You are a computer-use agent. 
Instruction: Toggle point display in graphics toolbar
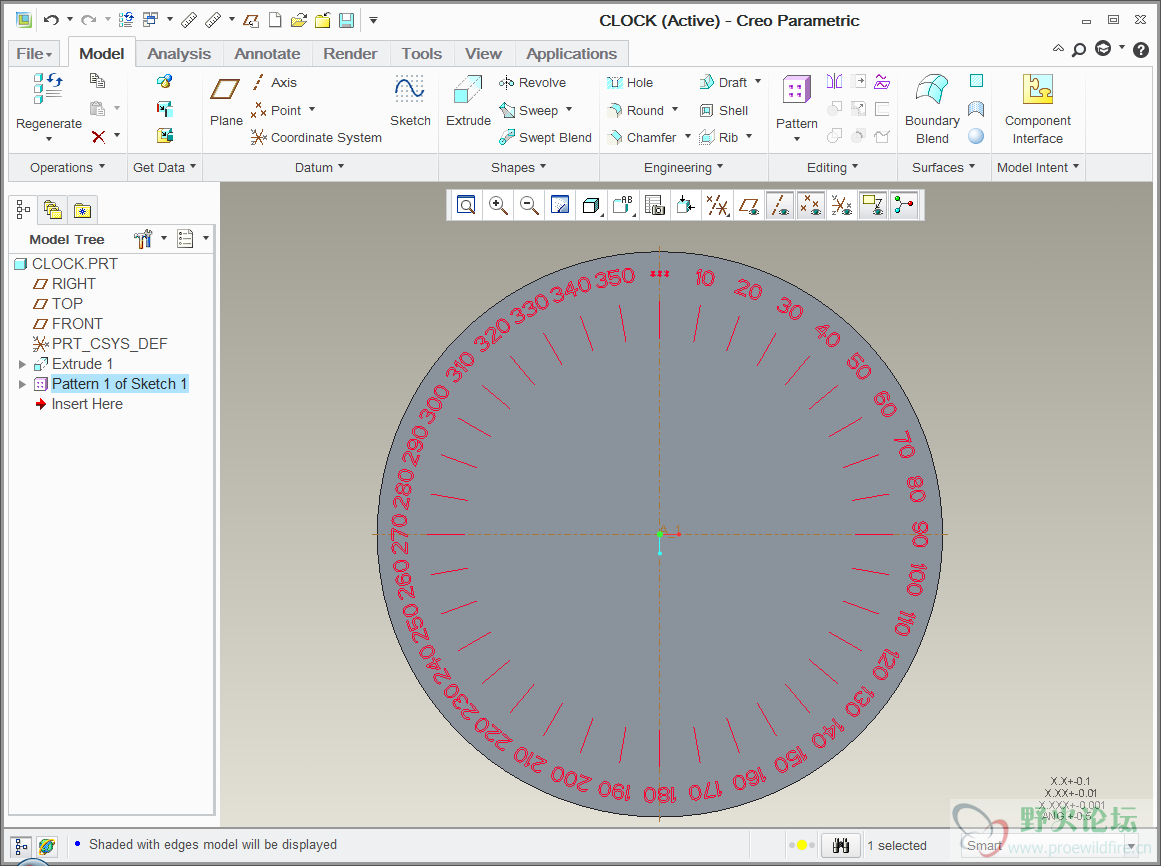(x=812, y=205)
